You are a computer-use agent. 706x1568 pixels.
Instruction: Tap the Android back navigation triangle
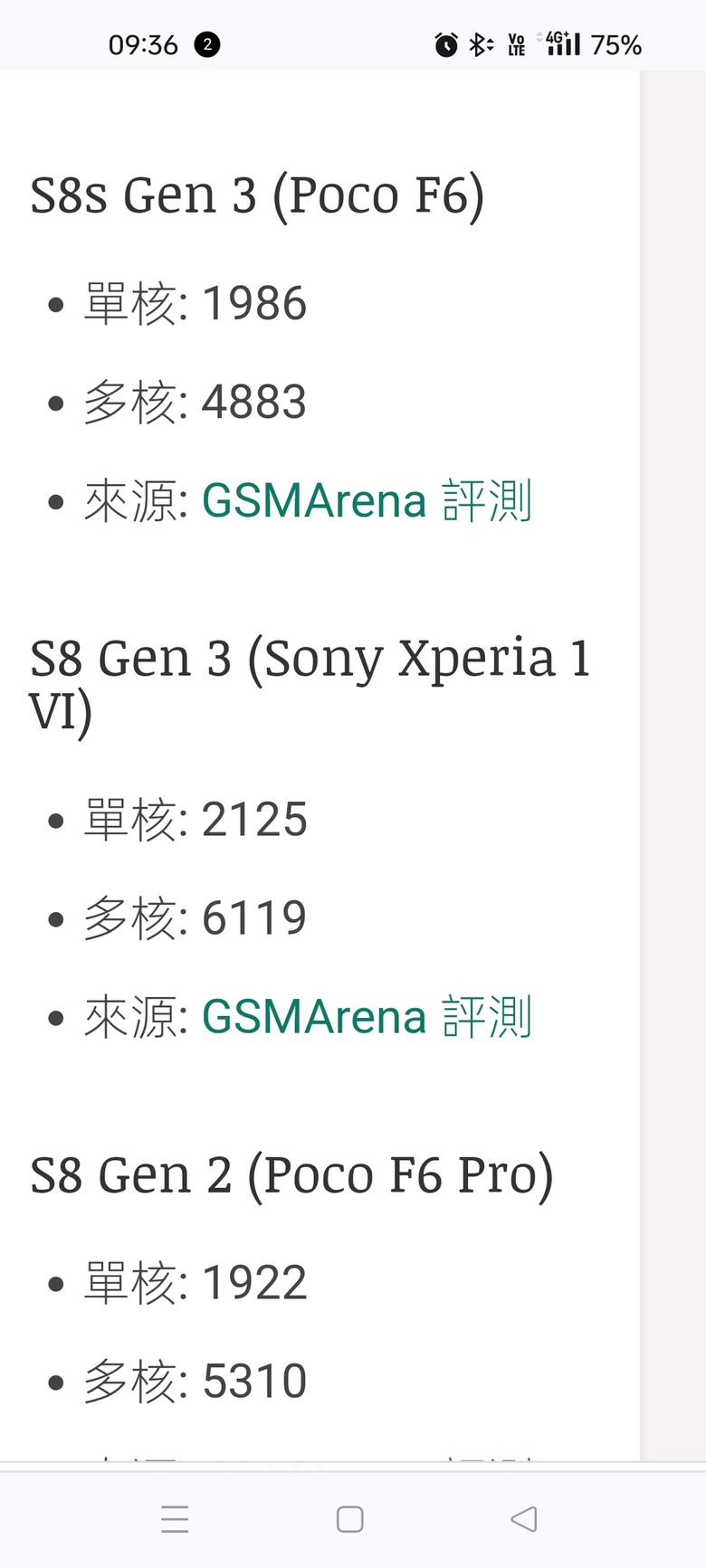click(x=524, y=1518)
